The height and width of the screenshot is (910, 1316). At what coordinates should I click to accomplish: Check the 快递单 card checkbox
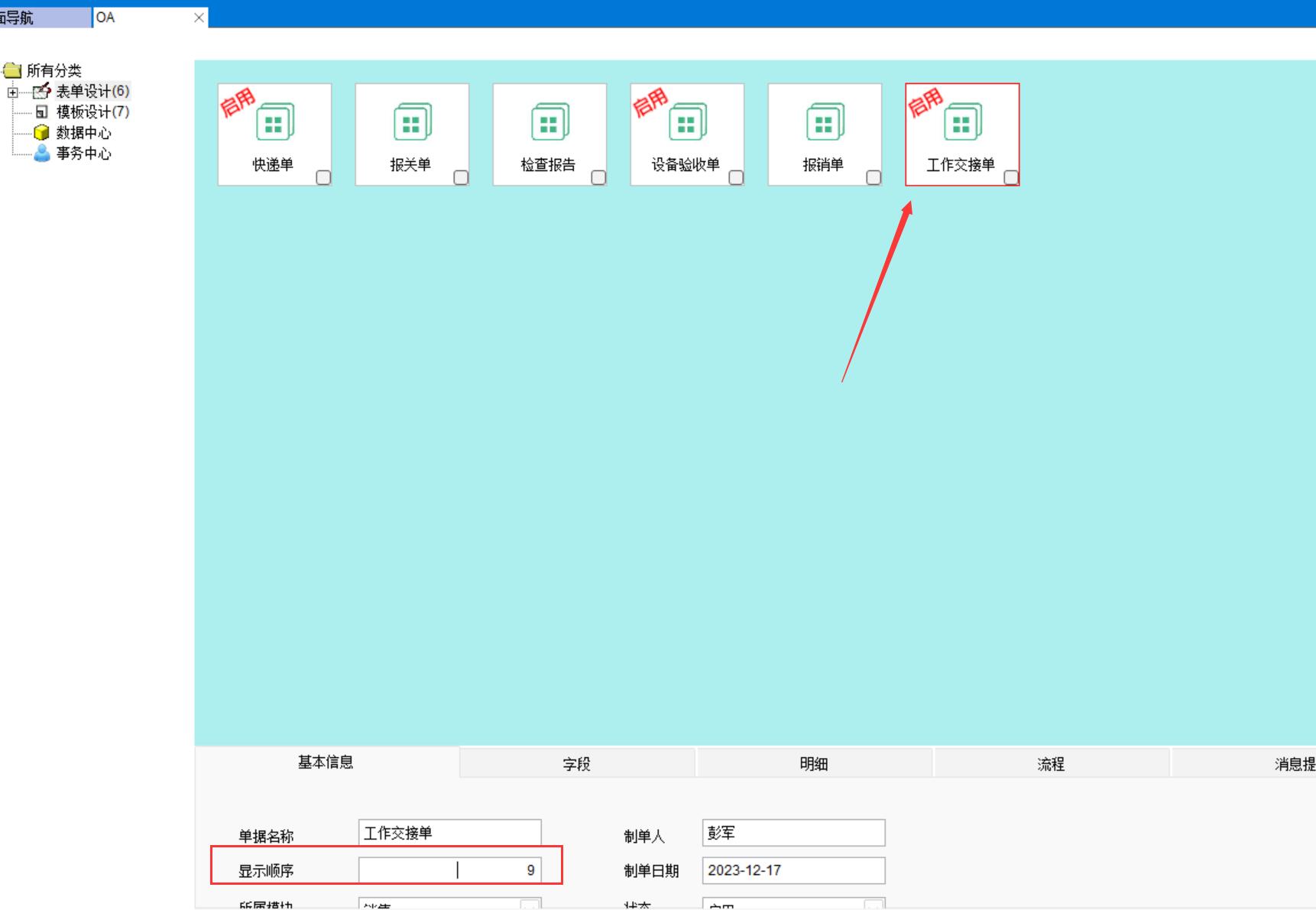323,177
